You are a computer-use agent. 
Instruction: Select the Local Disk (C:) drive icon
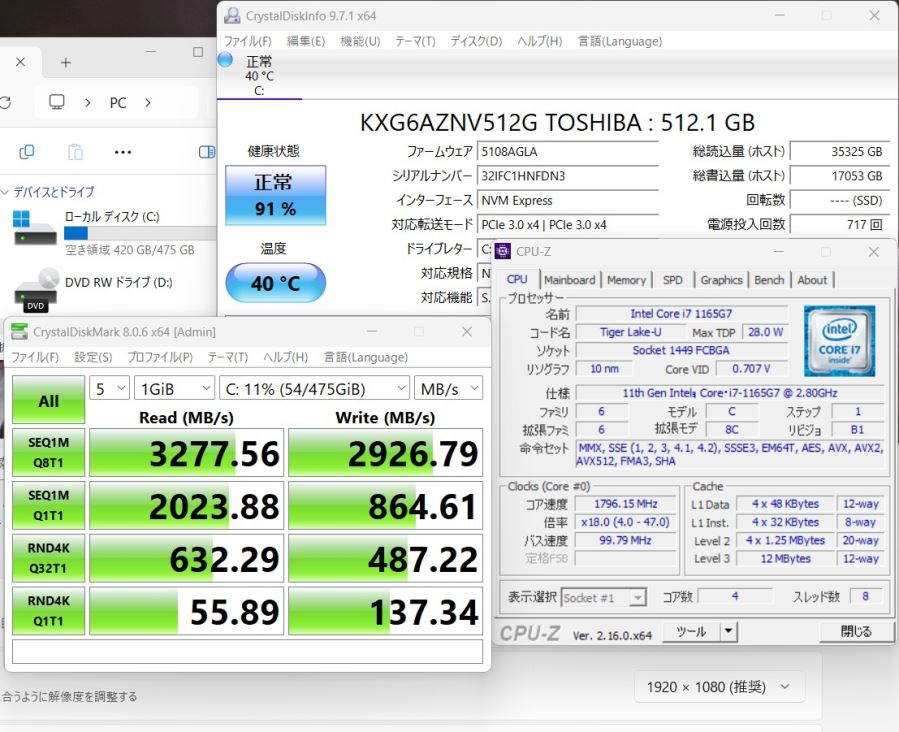(34, 228)
